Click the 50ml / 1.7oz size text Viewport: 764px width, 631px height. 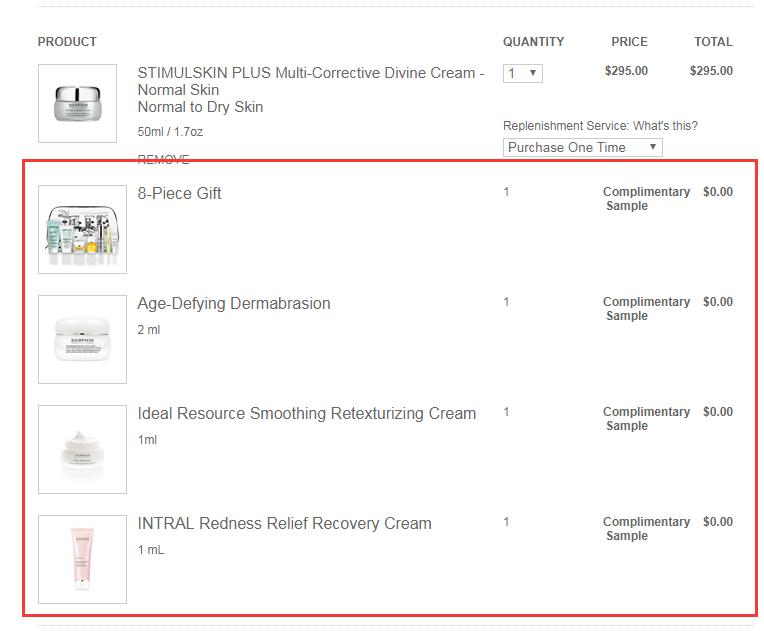tap(170, 132)
